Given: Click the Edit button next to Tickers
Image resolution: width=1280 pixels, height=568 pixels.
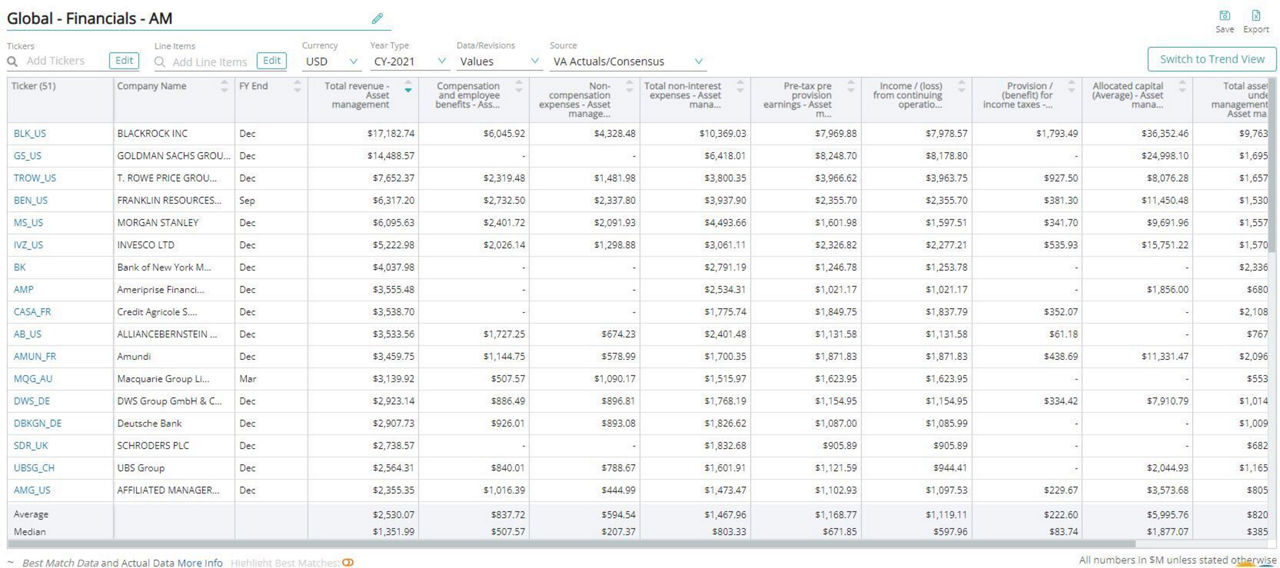Looking at the screenshot, I should 124,61.
